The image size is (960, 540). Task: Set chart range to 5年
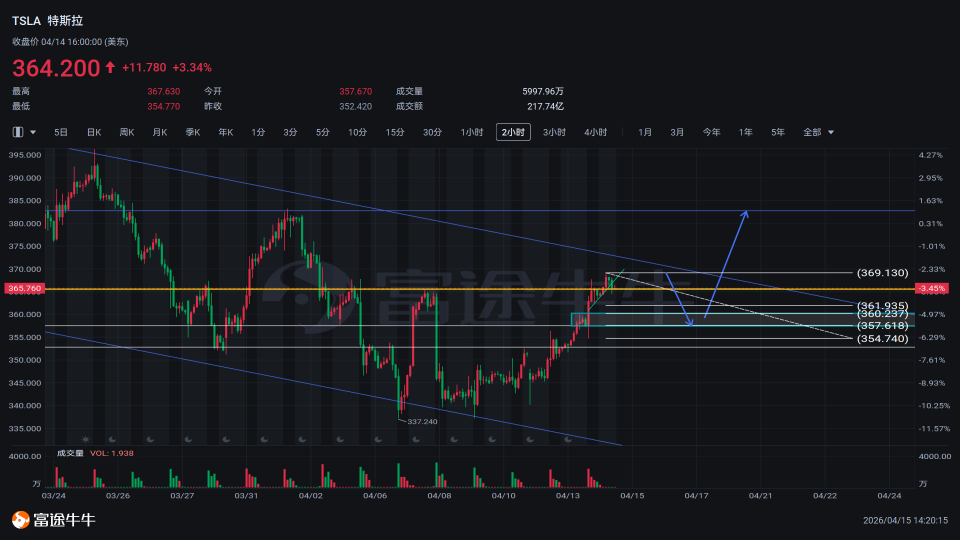[778, 132]
